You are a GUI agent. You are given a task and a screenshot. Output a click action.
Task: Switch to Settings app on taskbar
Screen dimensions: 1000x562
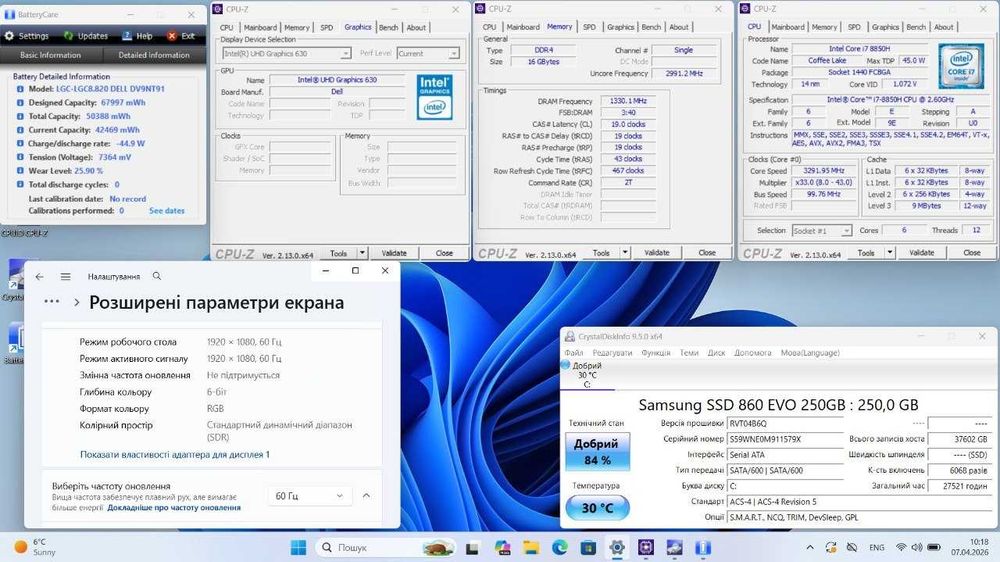point(617,547)
